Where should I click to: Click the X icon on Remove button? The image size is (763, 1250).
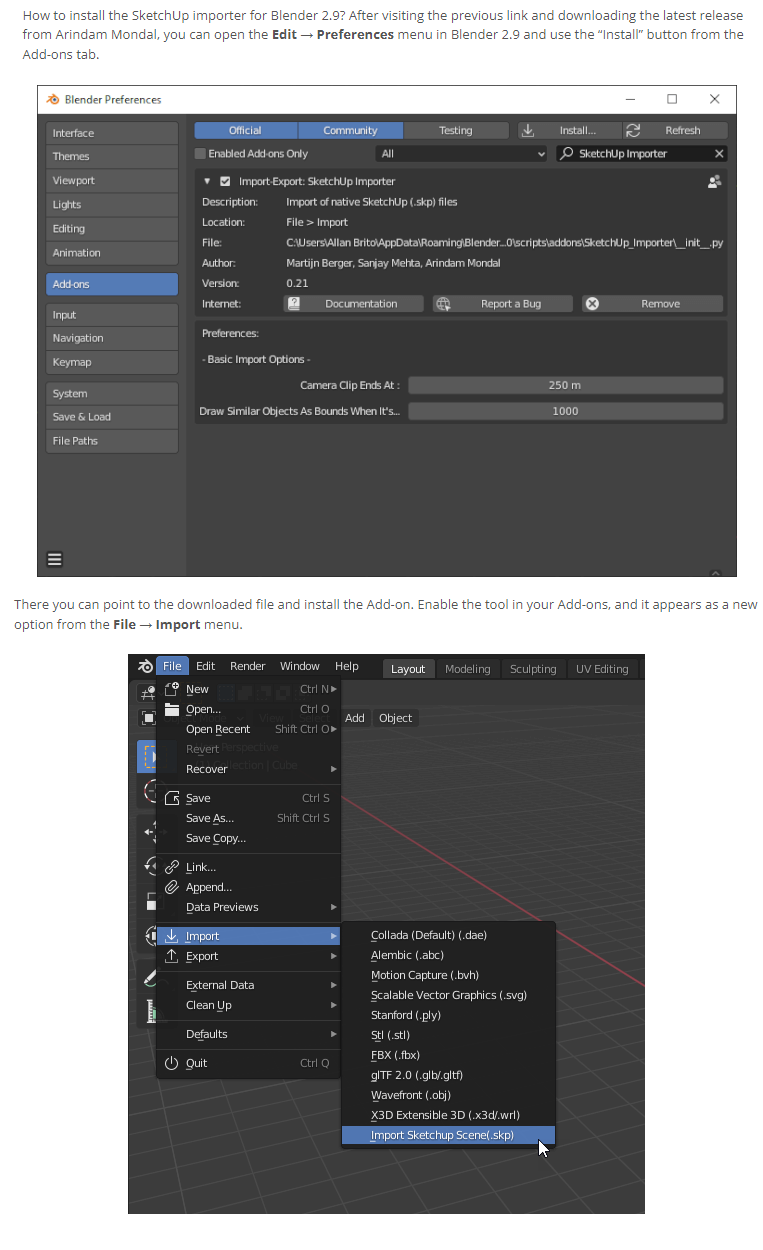[592, 304]
